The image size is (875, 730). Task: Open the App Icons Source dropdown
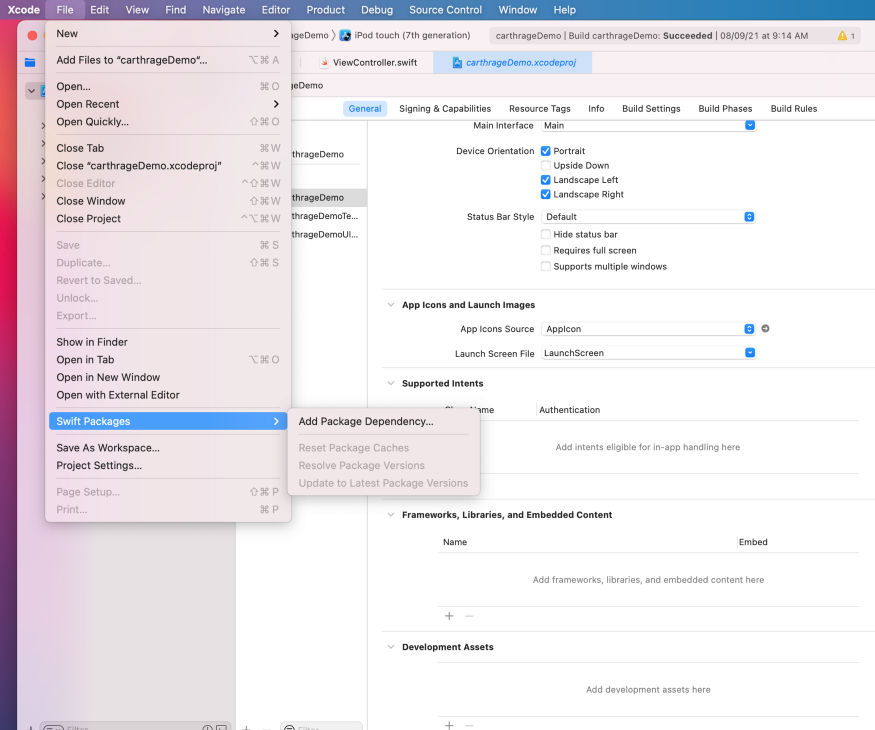(x=648, y=329)
